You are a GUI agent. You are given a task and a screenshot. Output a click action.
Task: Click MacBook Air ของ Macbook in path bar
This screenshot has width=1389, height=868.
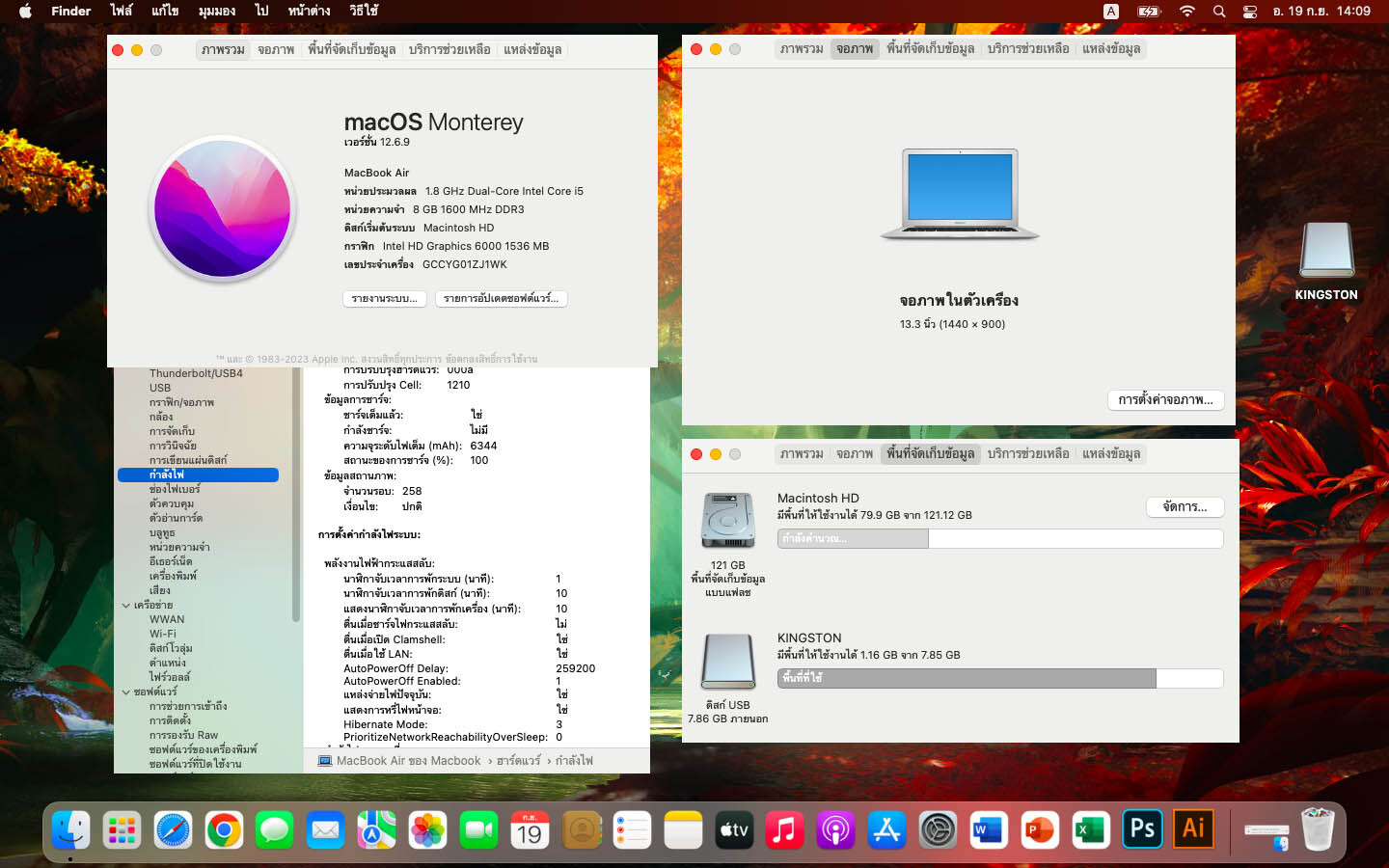pyautogui.click(x=399, y=761)
